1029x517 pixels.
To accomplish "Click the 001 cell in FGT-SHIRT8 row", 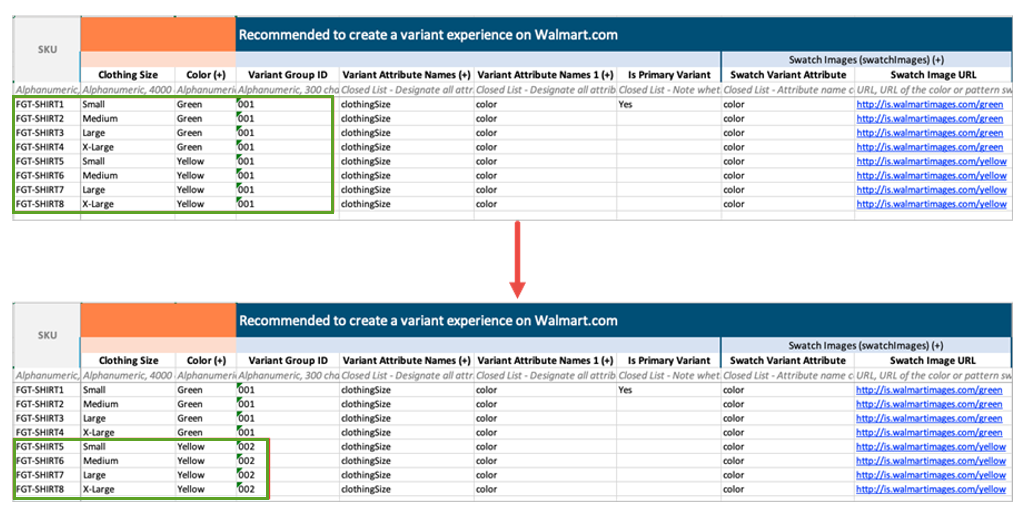I will 287,204.
